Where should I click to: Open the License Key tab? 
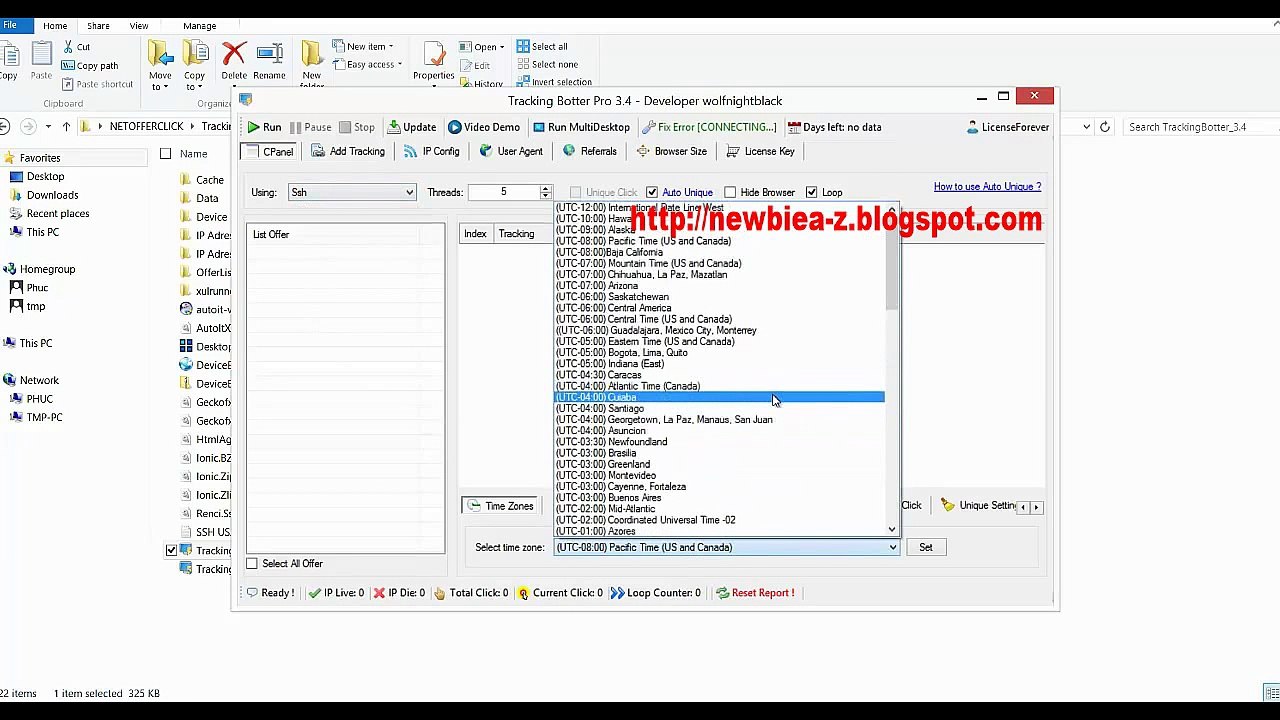pyautogui.click(x=761, y=151)
